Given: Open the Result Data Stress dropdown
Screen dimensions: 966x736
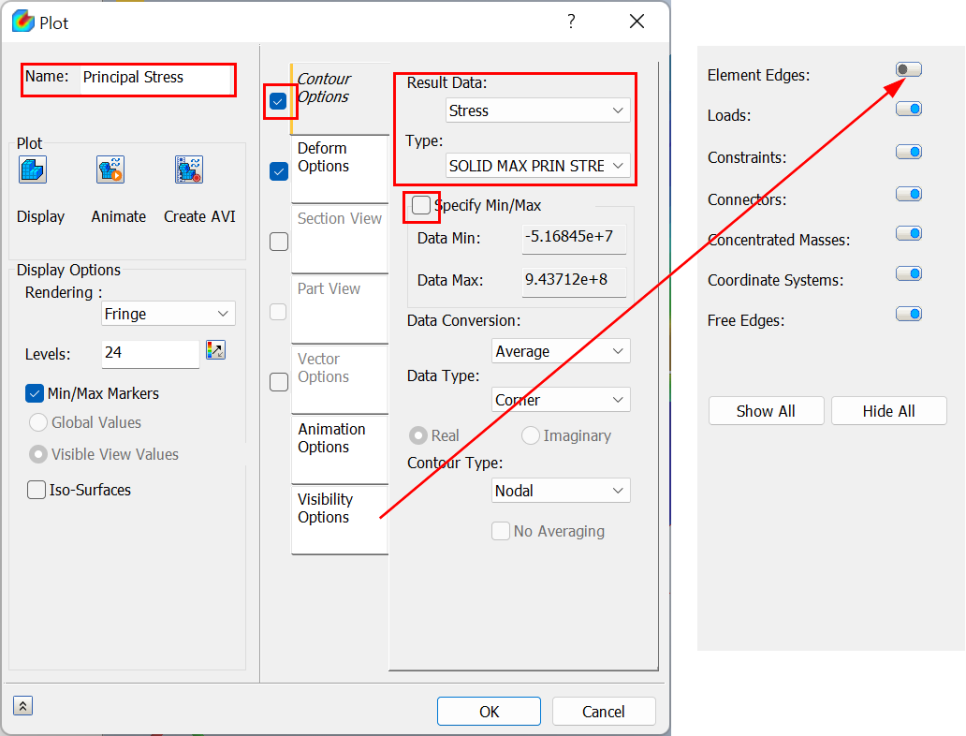Looking at the screenshot, I should (538, 110).
